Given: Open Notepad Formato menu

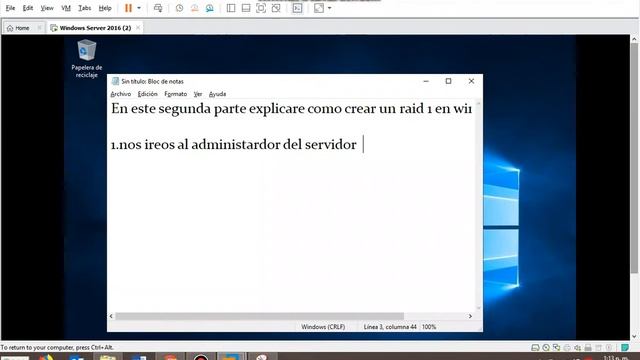Looking at the screenshot, I should tap(176, 94).
